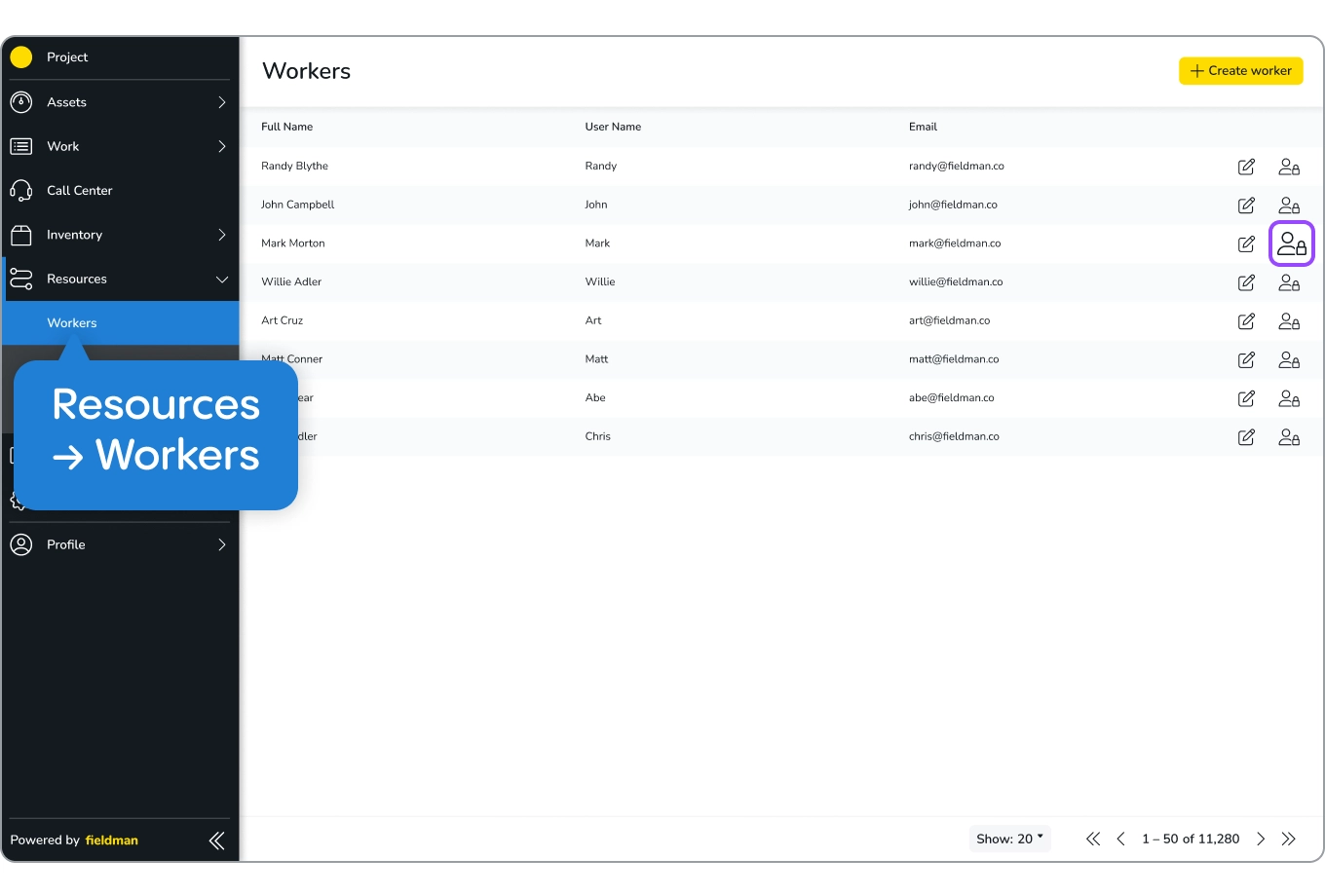Image resolution: width=1325 pixels, height=896 pixels.
Task: Expand the Assets submenu chevron
Action: pos(222,102)
